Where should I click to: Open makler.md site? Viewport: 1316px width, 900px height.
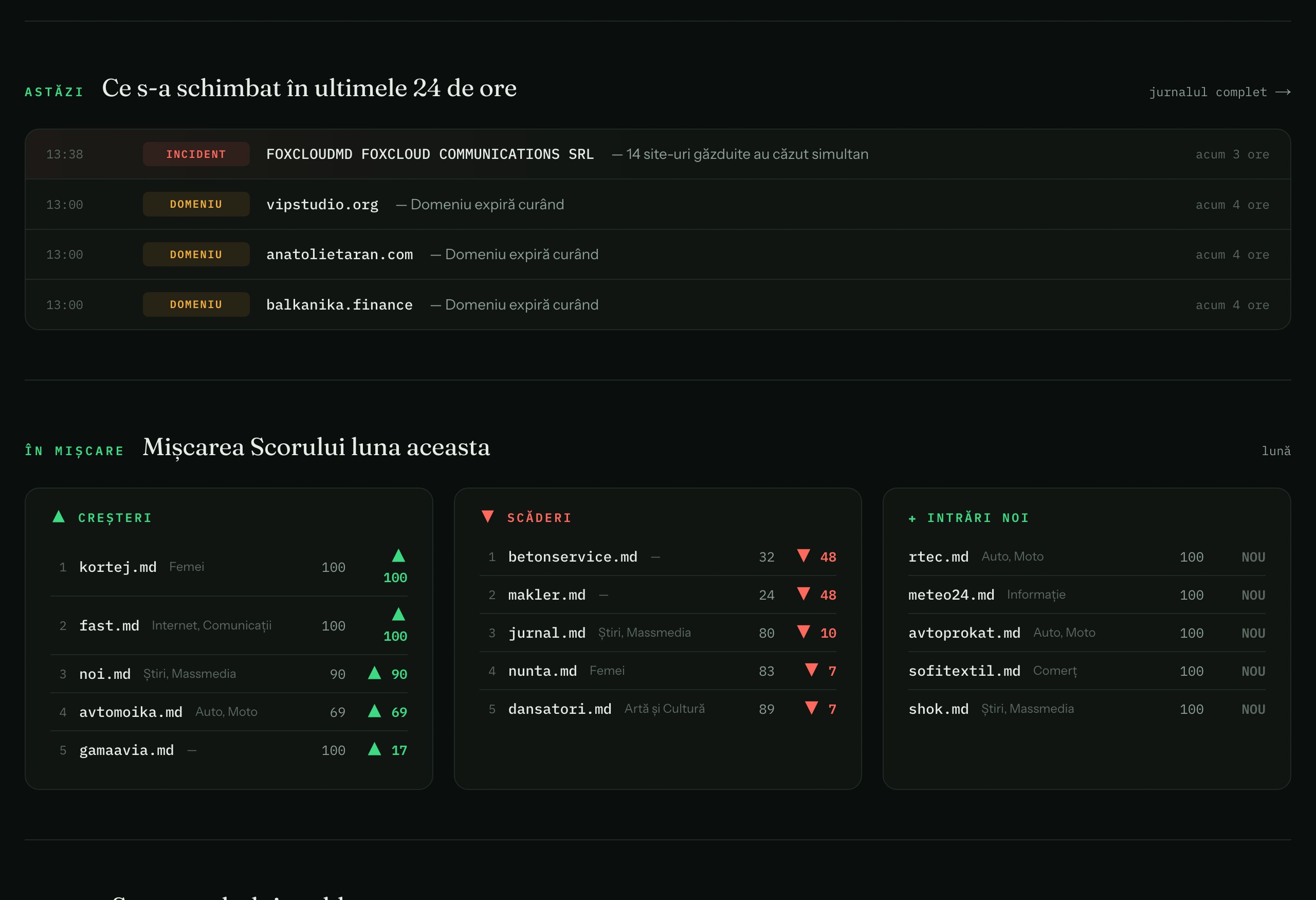(x=546, y=595)
